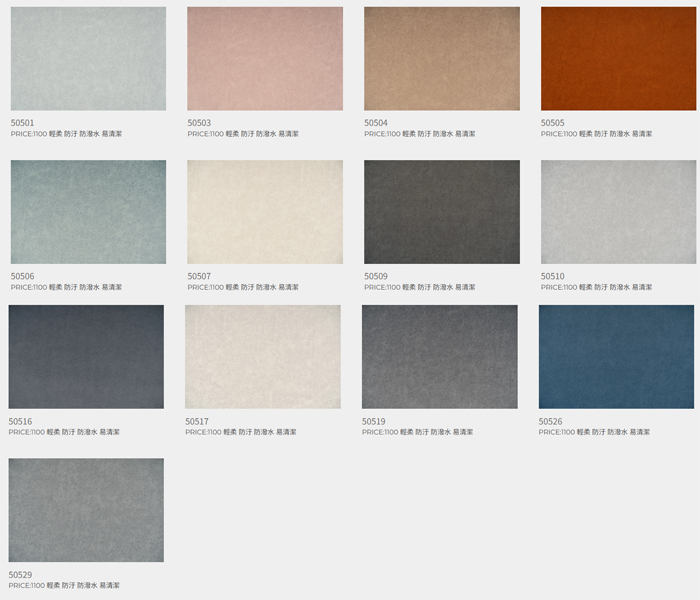Click the 50505 product code label
700x600 pixels.
point(553,123)
